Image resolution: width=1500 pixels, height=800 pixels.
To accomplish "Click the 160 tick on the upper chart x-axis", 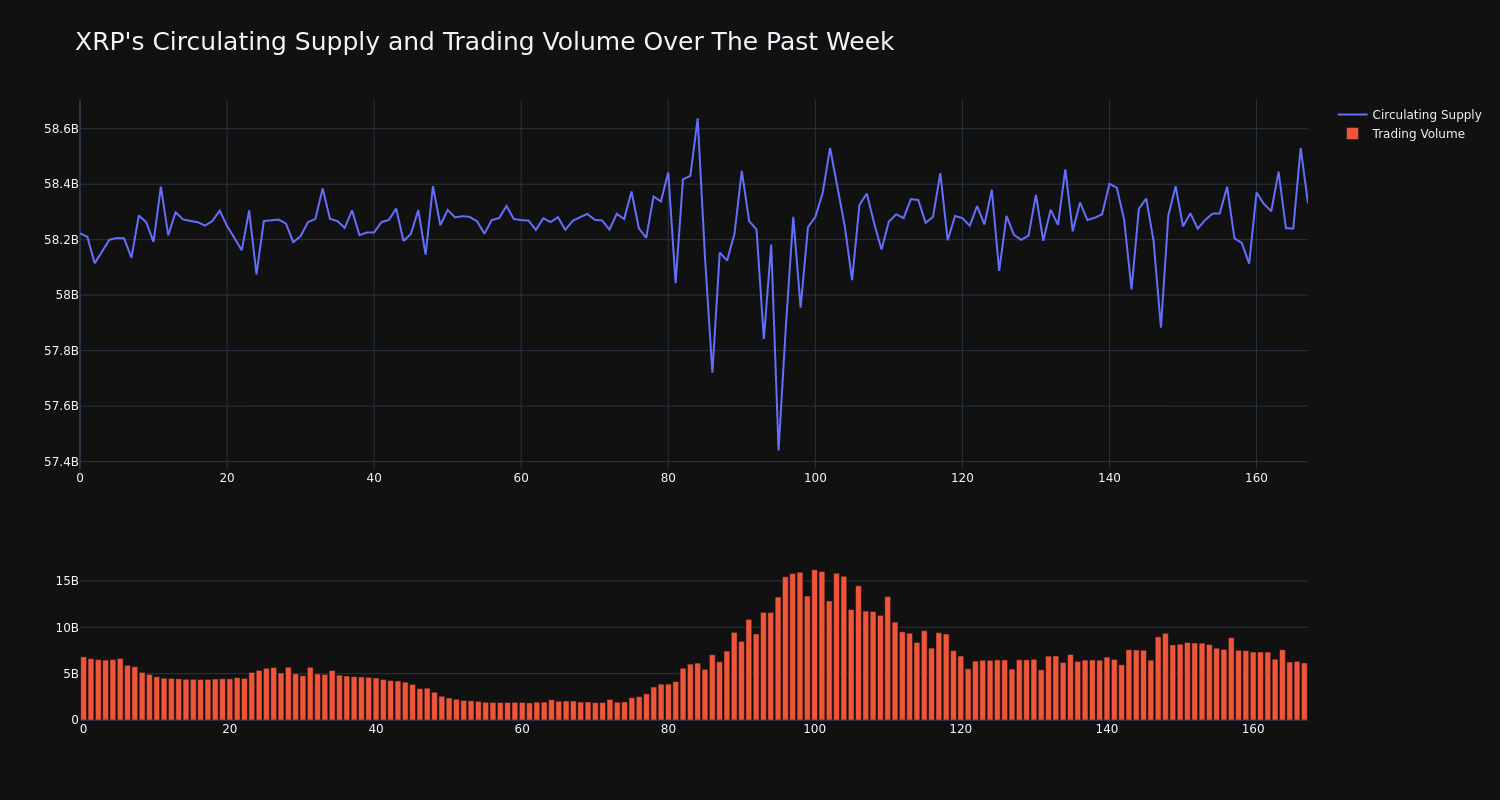I will click(1256, 478).
